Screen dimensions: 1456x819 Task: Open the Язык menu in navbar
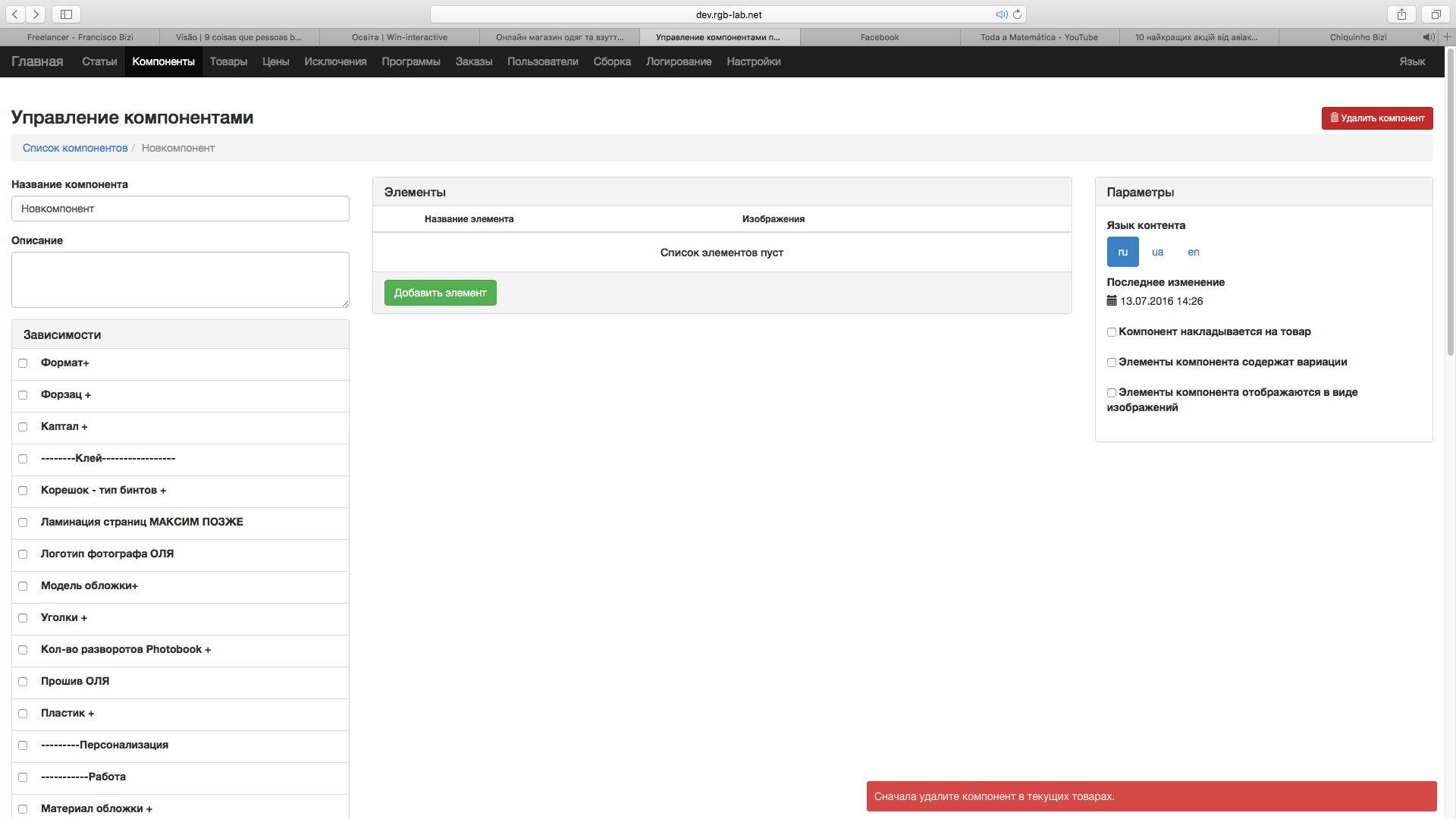tap(1412, 61)
